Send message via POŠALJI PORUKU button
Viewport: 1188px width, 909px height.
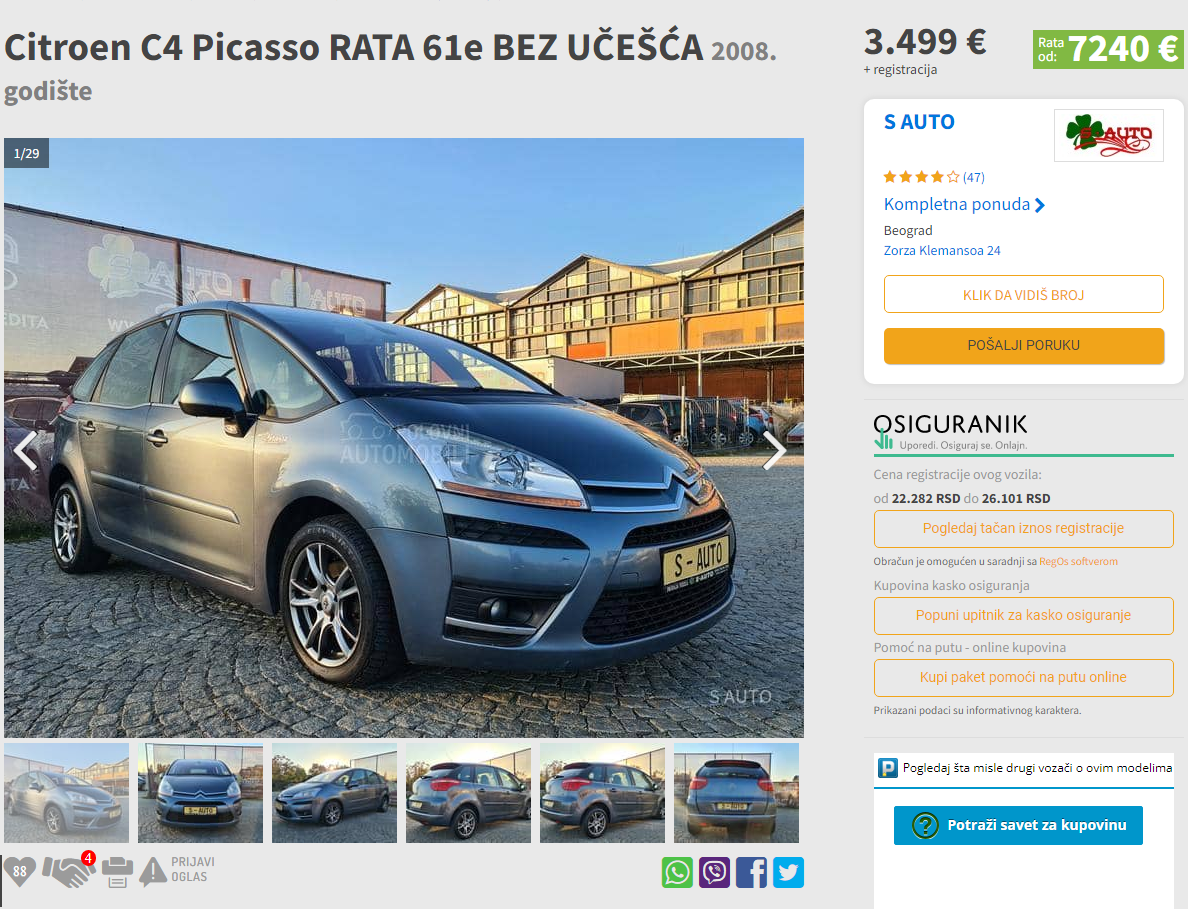point(1024,345)
